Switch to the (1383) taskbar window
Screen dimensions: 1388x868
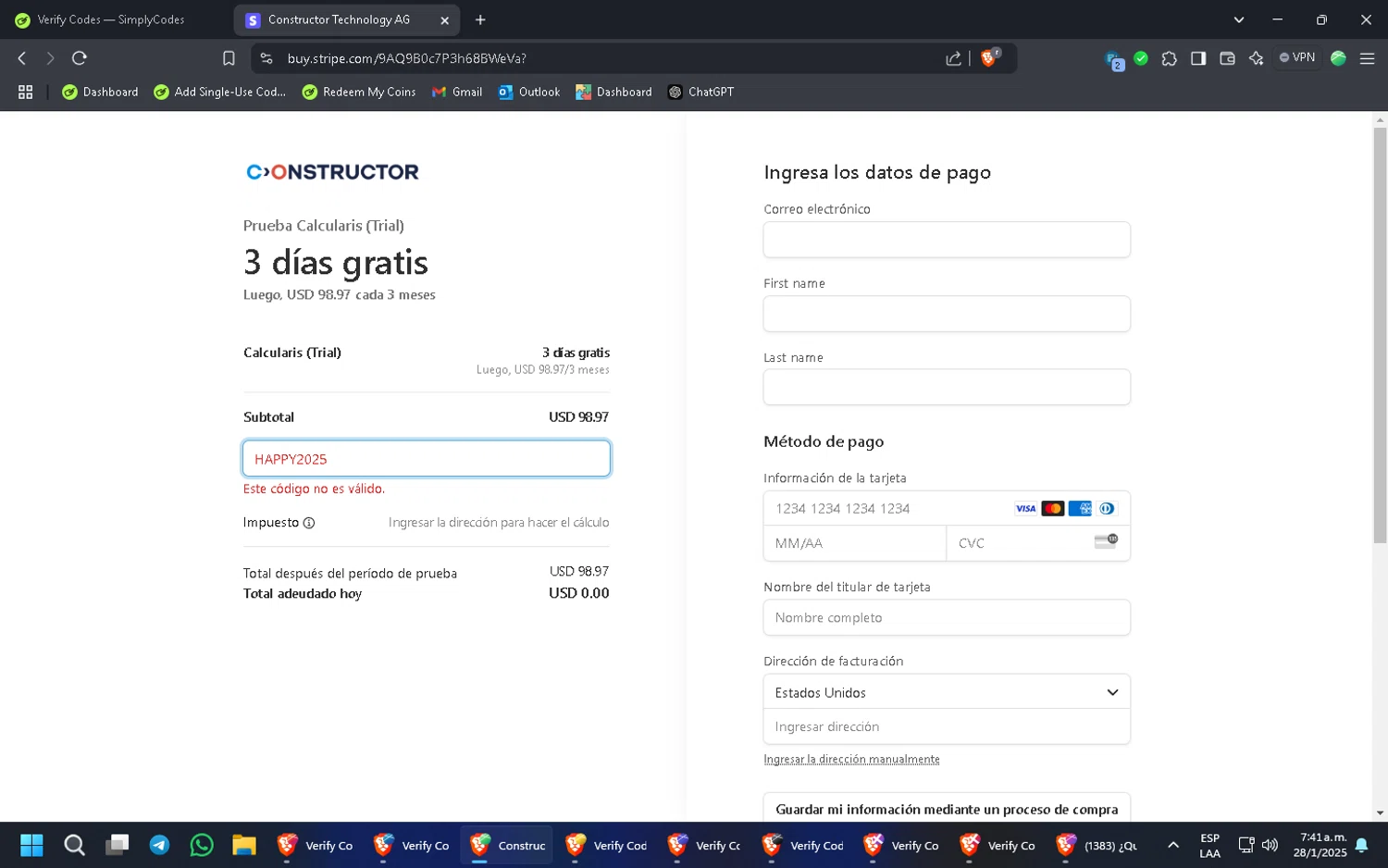pyautogui.click(x=1097, y=845)
